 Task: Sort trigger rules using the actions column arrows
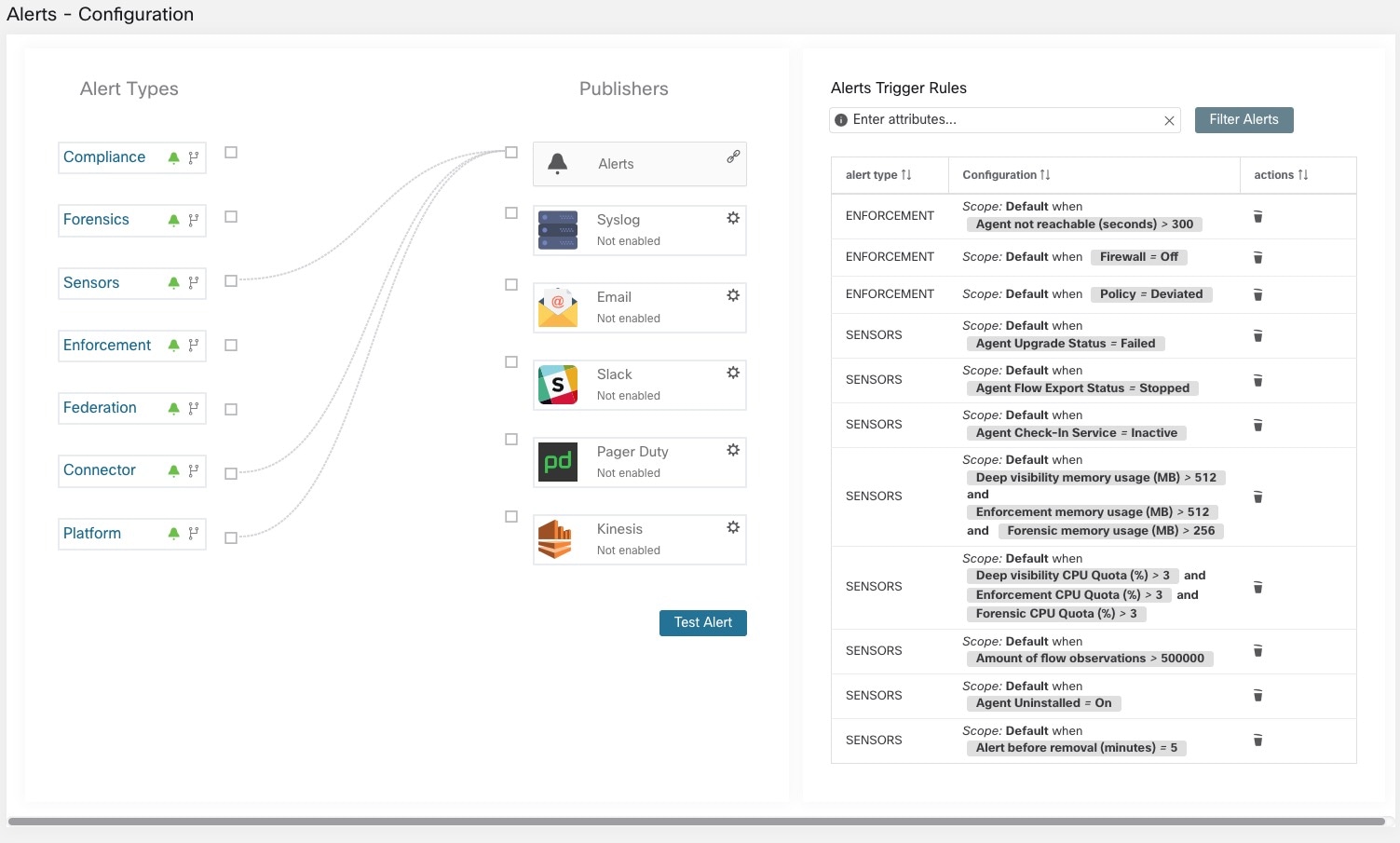click(x=1302, y=174)
